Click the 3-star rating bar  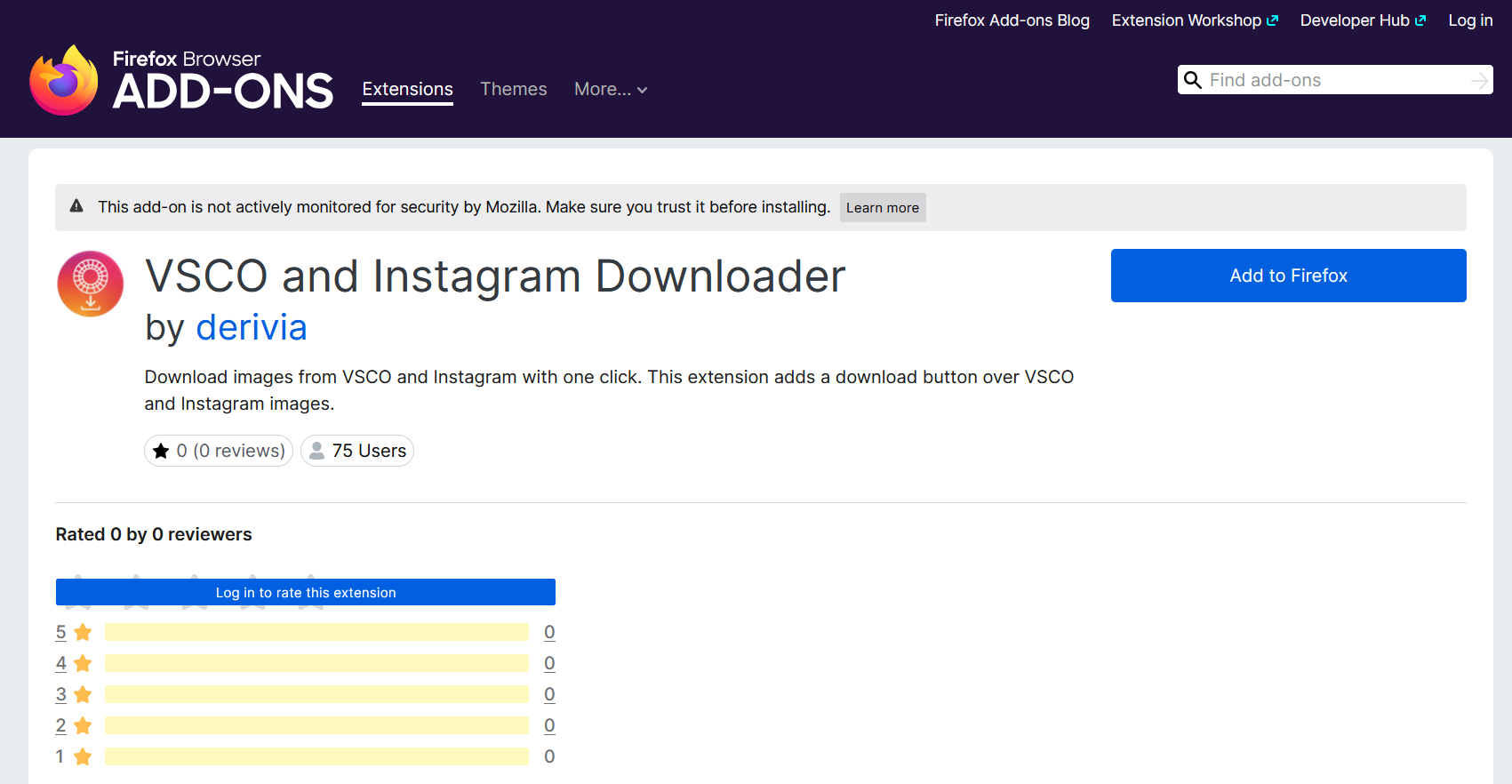(x=316, y=694)
